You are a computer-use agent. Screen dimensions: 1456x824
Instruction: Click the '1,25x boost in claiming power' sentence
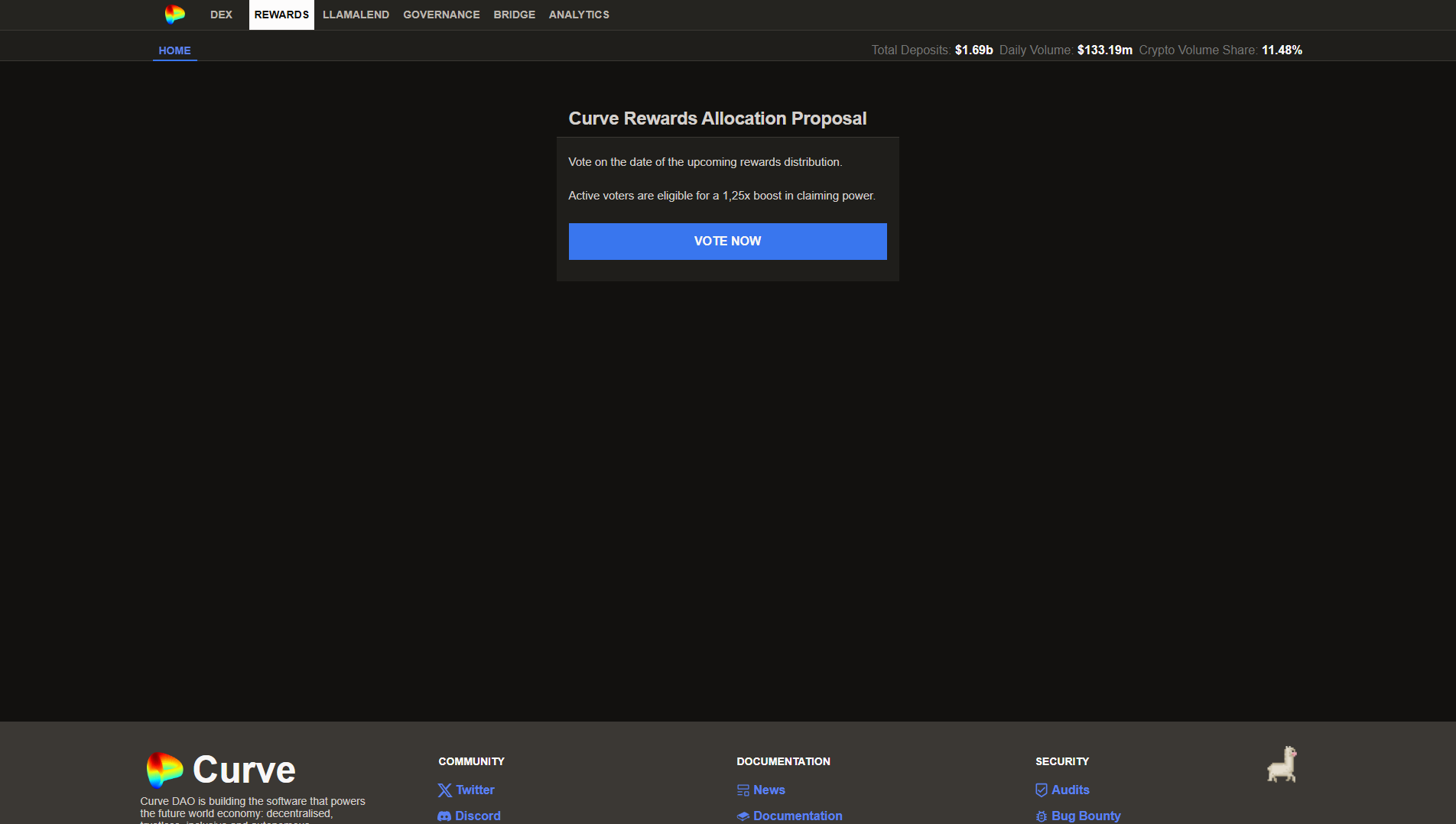(x=722, y=196)
